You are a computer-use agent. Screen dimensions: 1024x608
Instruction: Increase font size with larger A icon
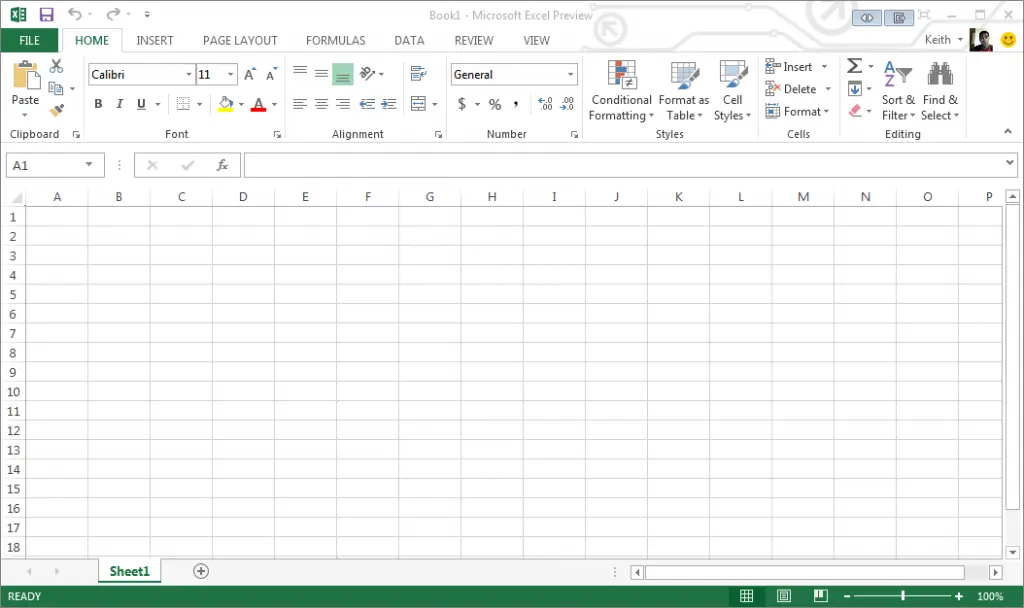tap(250, 74)
